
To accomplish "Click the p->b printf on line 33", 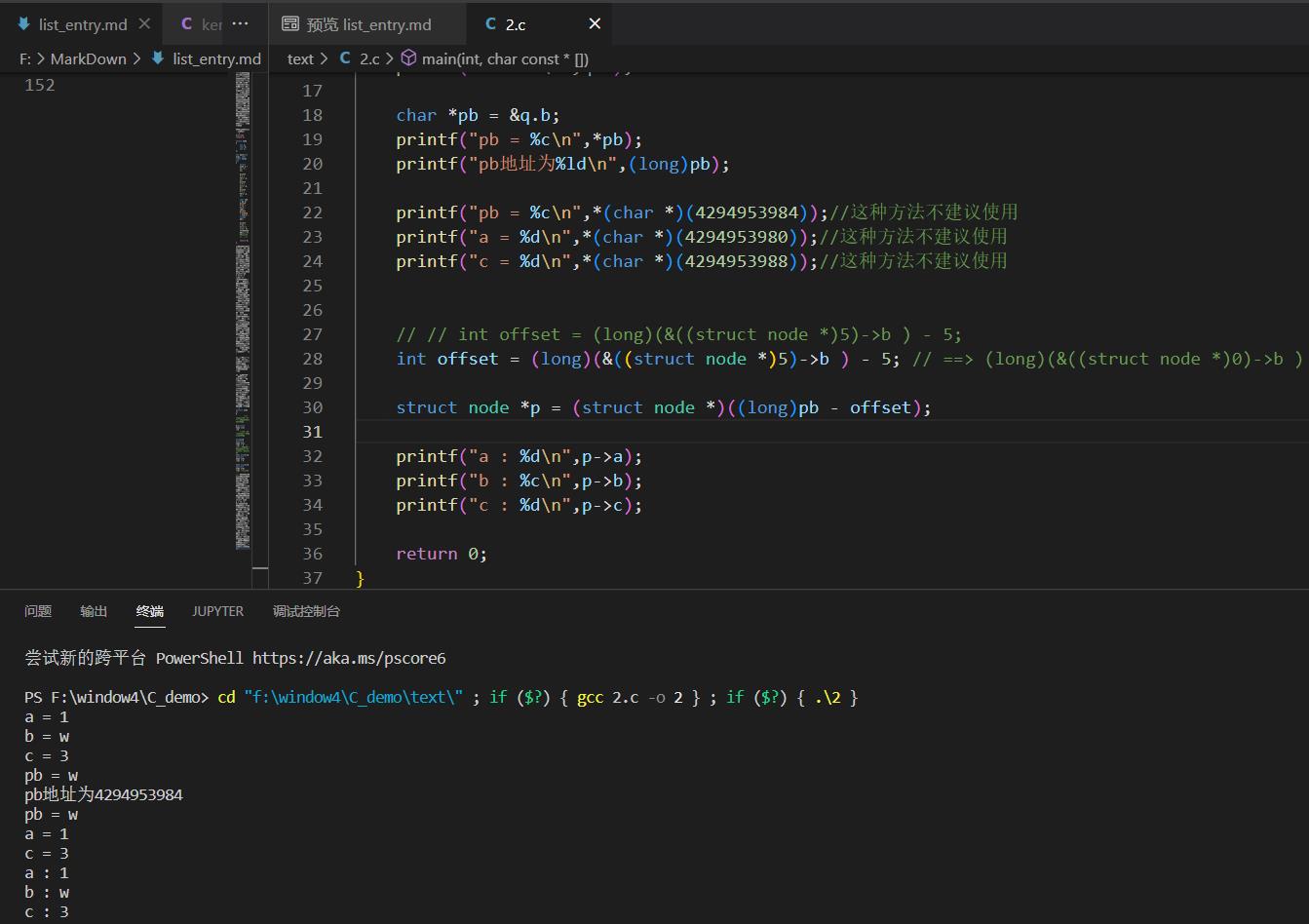I will pos(519,481).
